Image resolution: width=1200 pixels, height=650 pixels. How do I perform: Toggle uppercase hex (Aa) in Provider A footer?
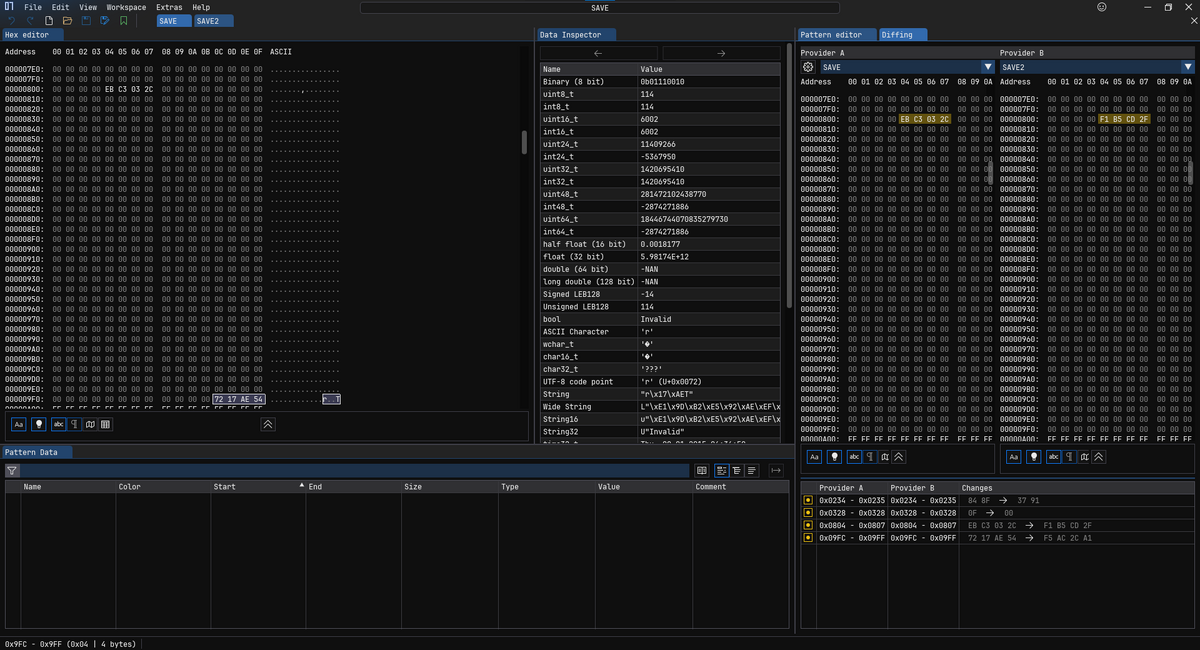[x=814, y=457]
